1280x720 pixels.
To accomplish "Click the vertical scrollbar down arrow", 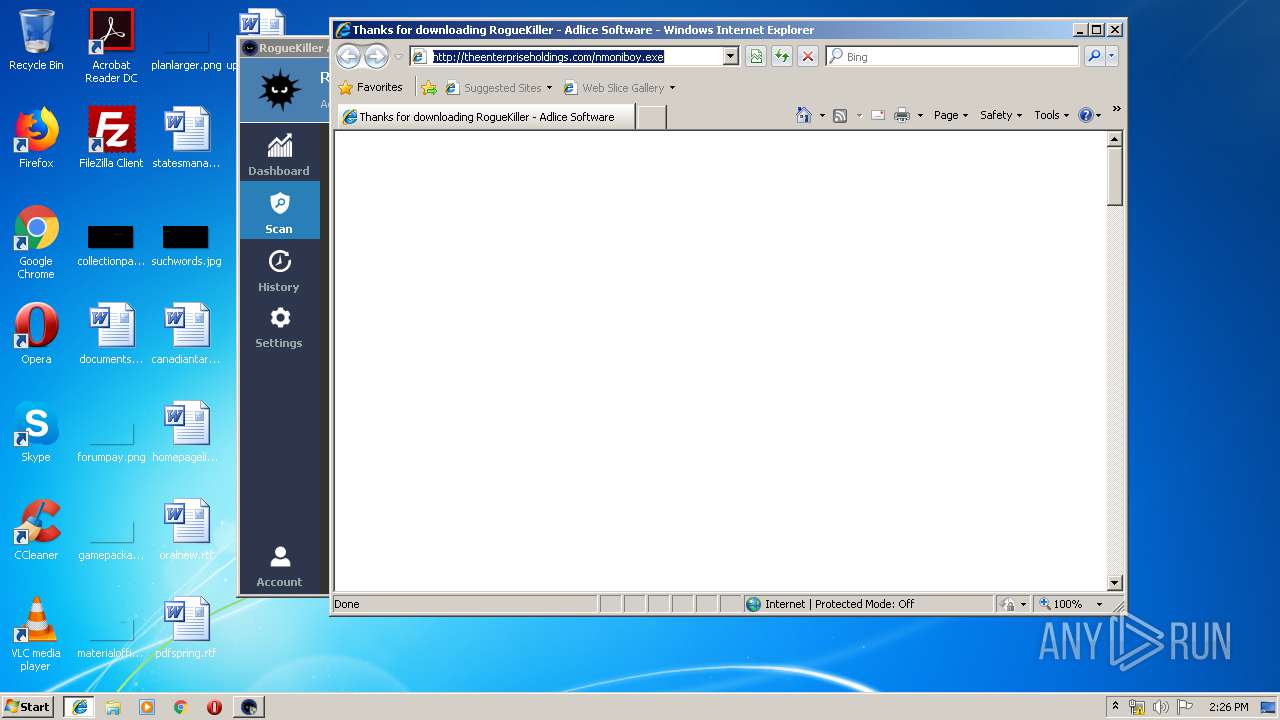I will point(1115,583).
